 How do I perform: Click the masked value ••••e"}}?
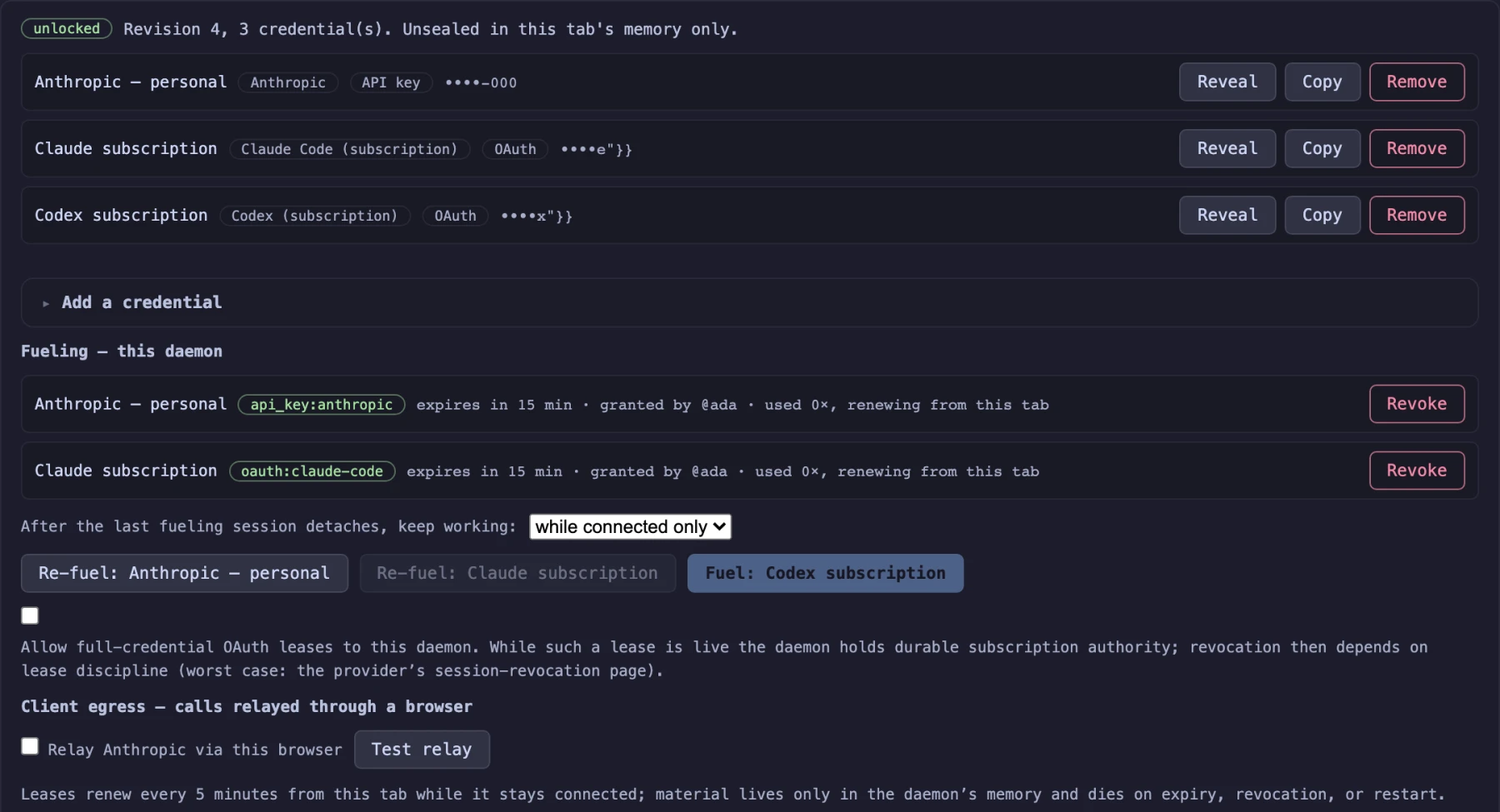point(597,149)
